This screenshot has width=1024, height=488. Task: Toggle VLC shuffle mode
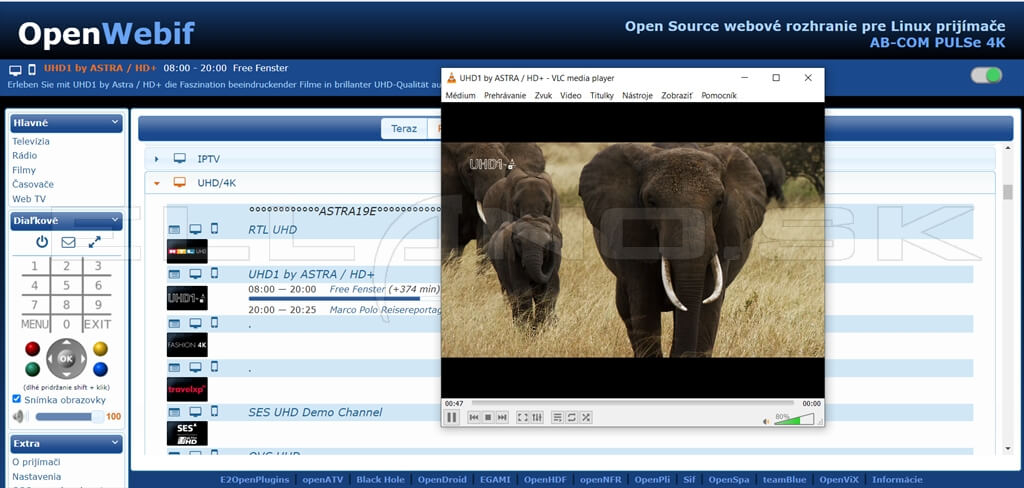coord(586,417)
